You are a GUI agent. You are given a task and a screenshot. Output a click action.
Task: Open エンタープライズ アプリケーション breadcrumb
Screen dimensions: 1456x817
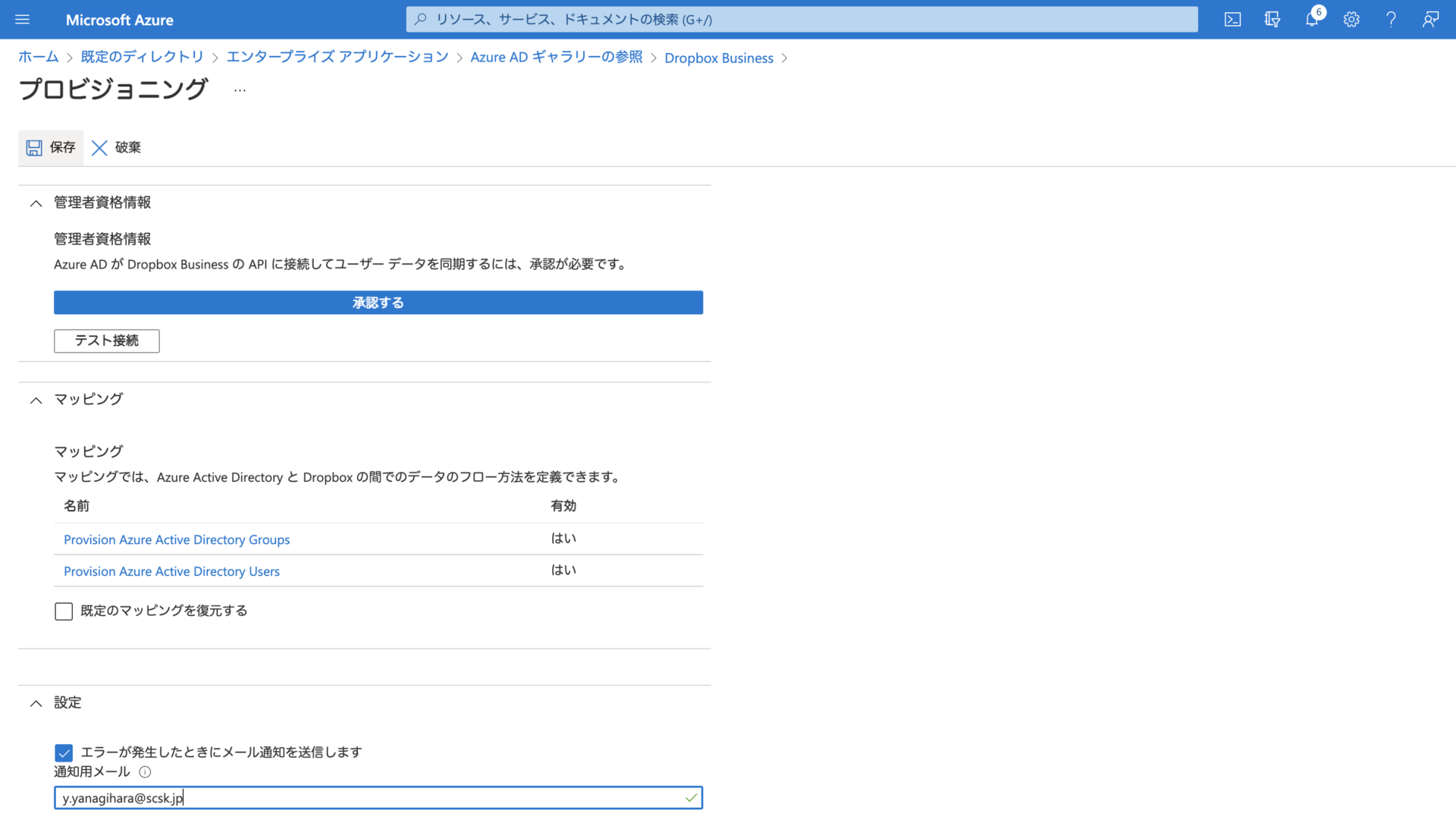point(337,58)
